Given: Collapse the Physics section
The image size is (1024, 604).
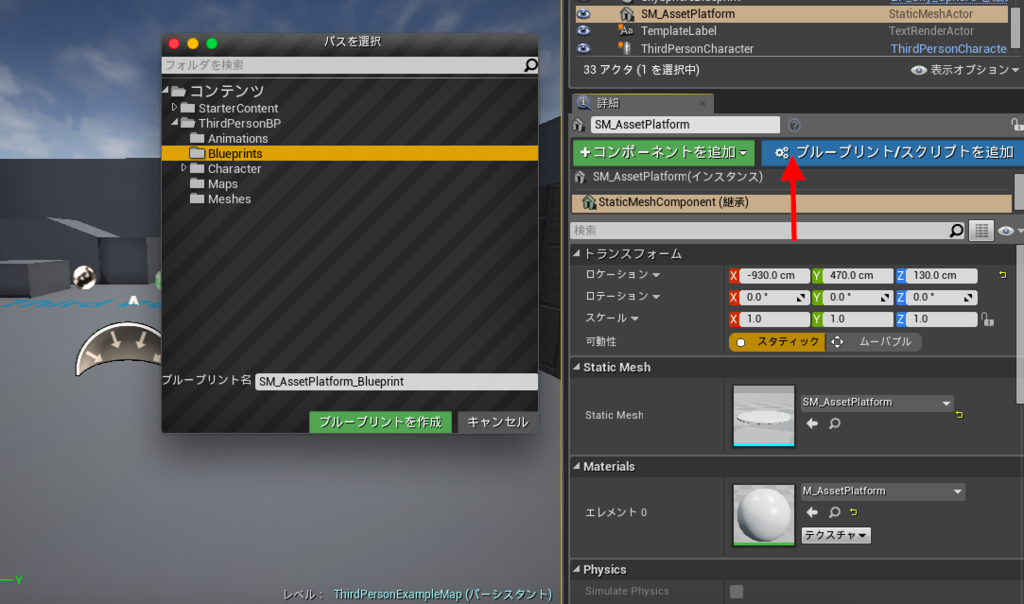Looking at the screenshot, I should pyautogui.click(x=577, y=569).
